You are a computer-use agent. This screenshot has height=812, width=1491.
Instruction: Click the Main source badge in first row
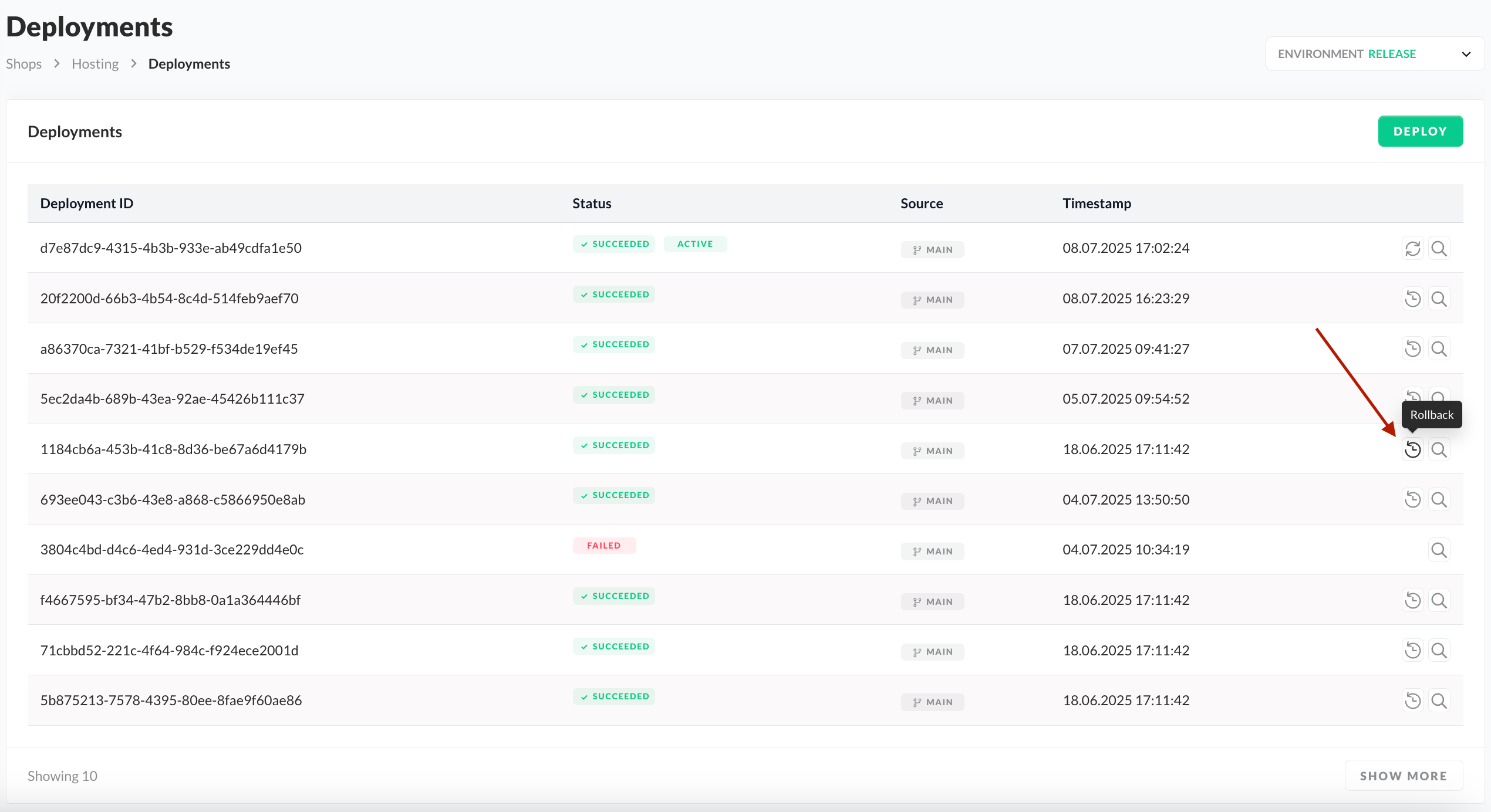(x=932, y=249)
